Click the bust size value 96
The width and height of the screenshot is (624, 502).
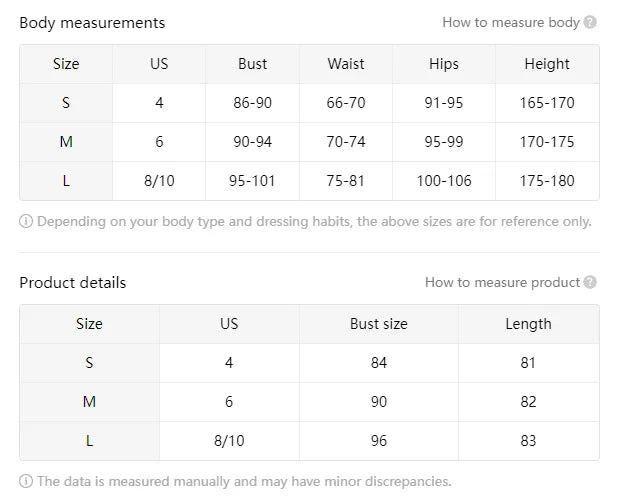[379, 440]
